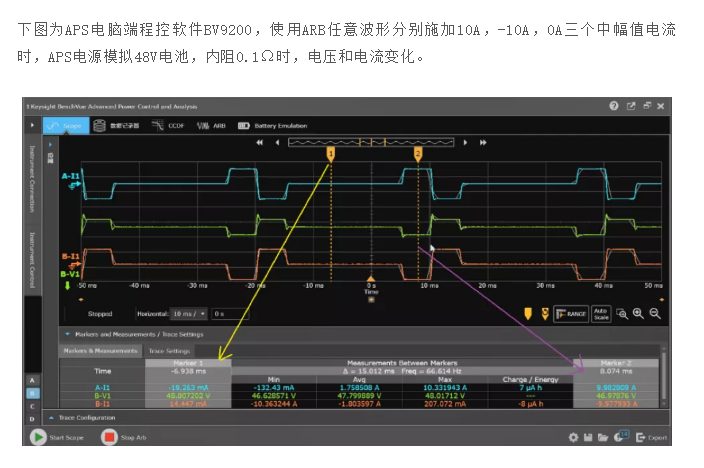This screenshot has width=704, height=468.
Task: Click the Marker 1 column header
Action: pyautogui.click(x=188, y=363)
